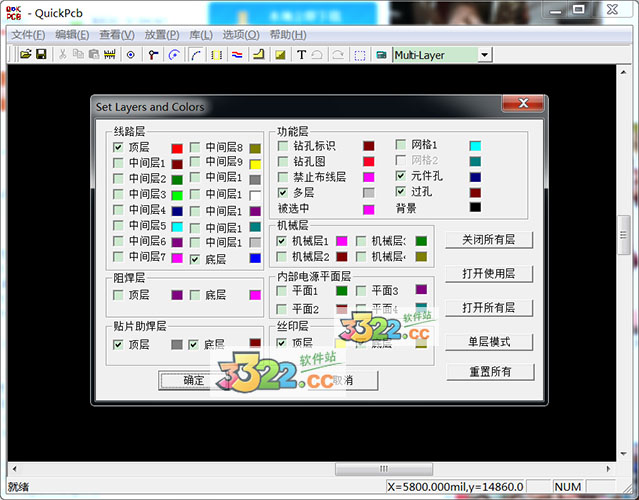This screenshot has height=500, width=639.
Task: Click the 单层模式 button
Action: coord(490,342)
